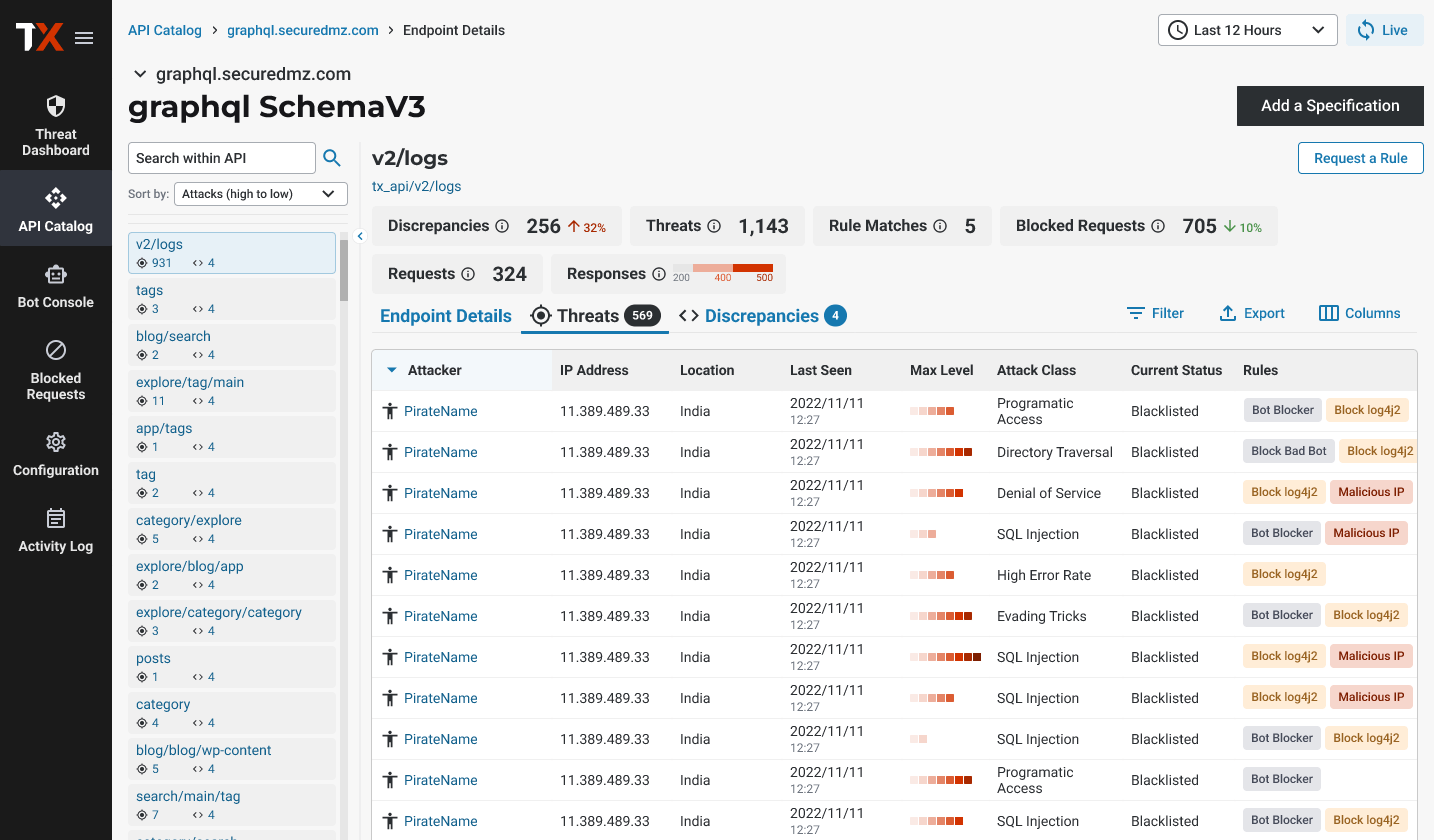Focus the Search within API field
This screenshot has width=1434, height=840.
222,158
